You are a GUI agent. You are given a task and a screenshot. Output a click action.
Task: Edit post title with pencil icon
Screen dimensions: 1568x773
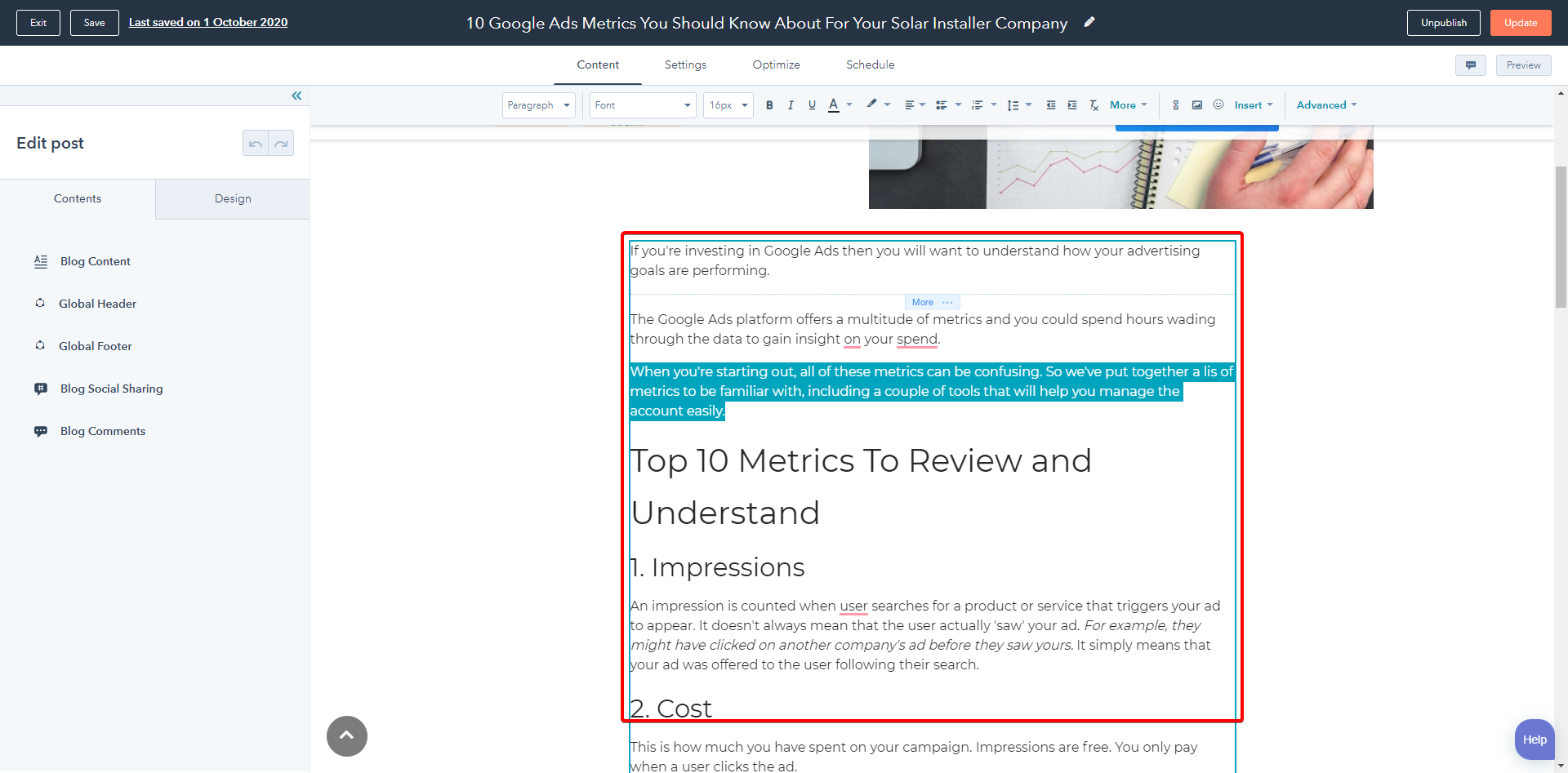click(x=1089, y=22)
